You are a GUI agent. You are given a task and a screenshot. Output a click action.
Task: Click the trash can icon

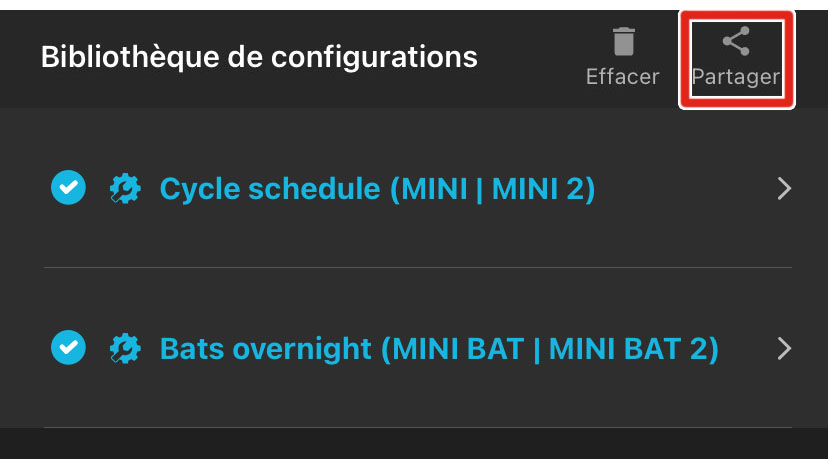point(623,42)
